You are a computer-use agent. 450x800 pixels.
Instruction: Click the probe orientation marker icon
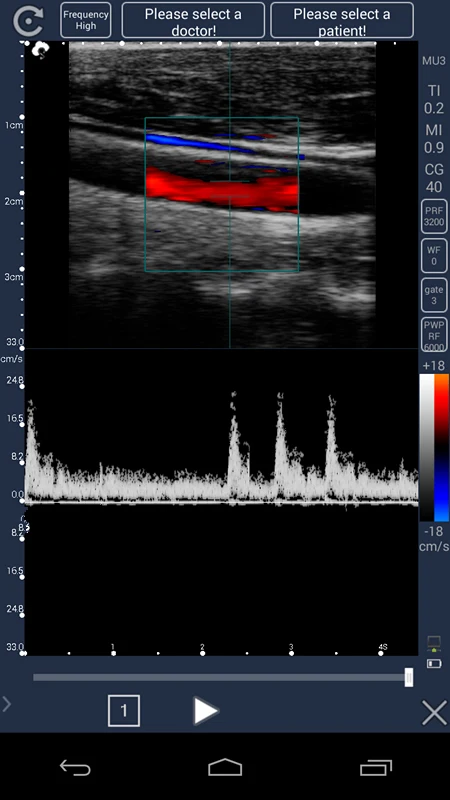point(41,50)
